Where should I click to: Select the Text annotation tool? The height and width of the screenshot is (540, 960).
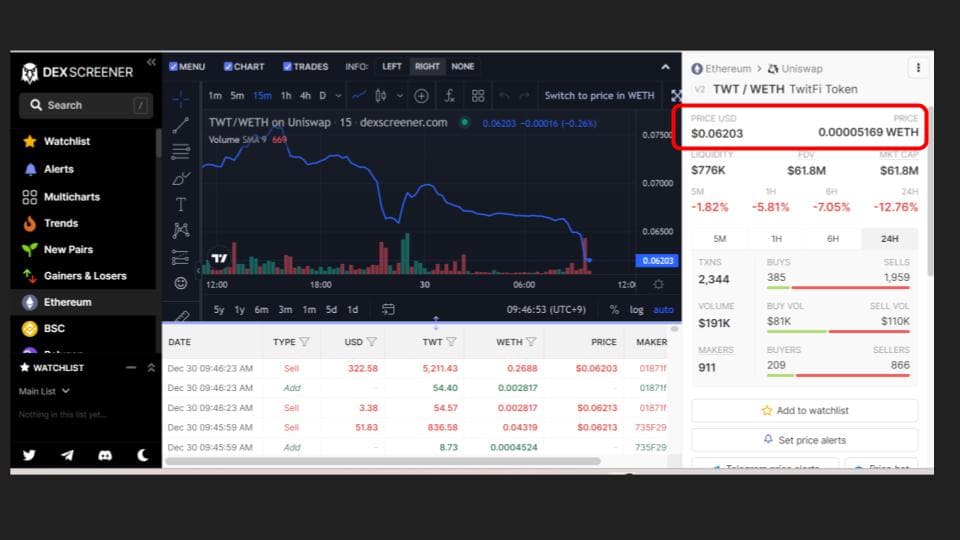[181, 204]
